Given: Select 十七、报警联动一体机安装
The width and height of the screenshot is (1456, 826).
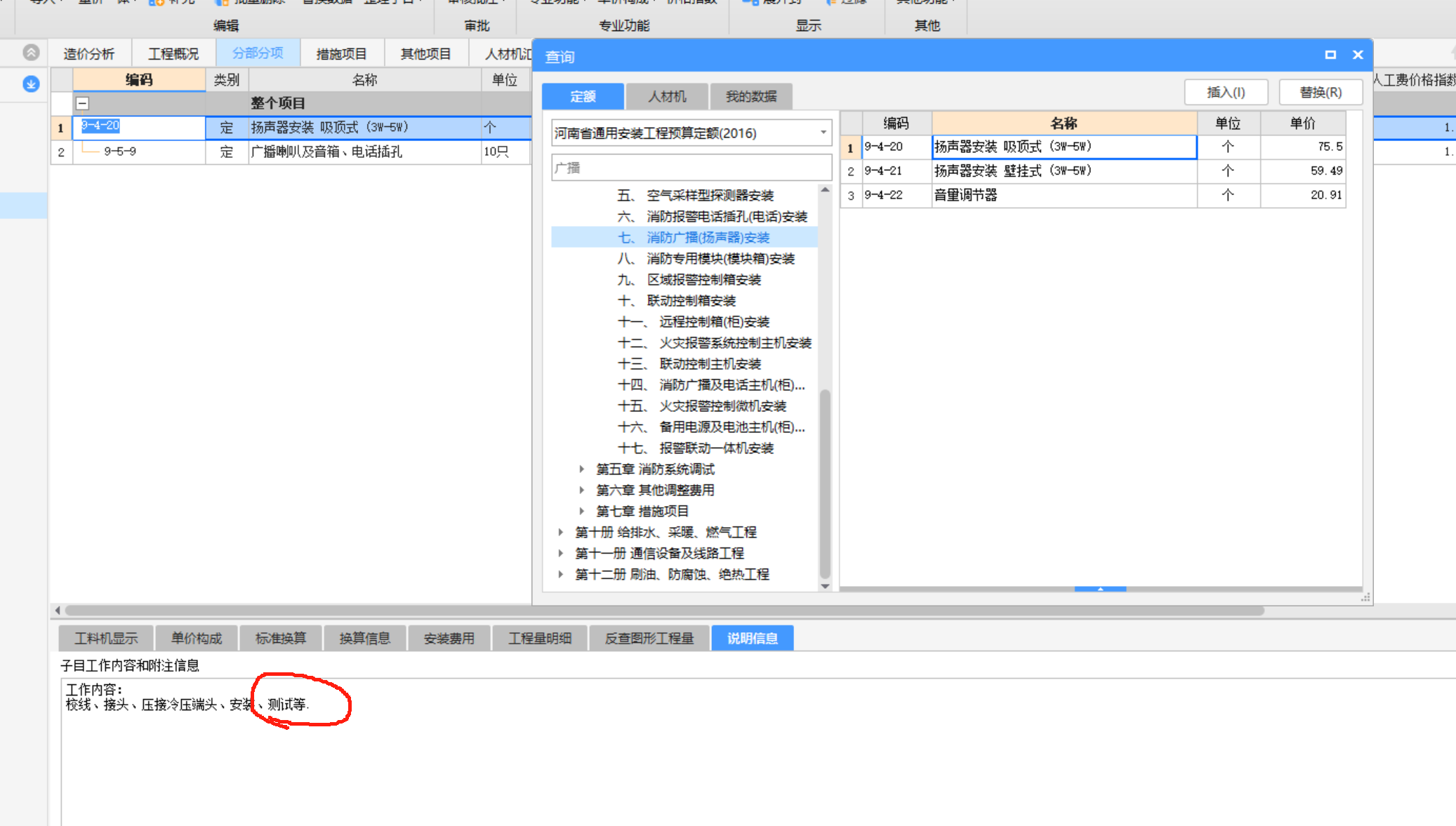Looking at the screenshot, I should tap(695, 448).
